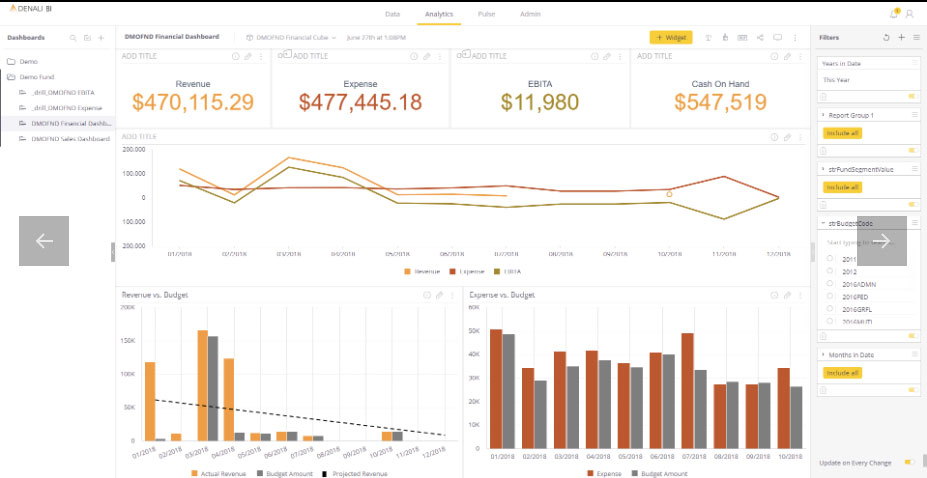927x478 pixels.
Task: Switch to the Pulse tab
Action: [486, 14]
